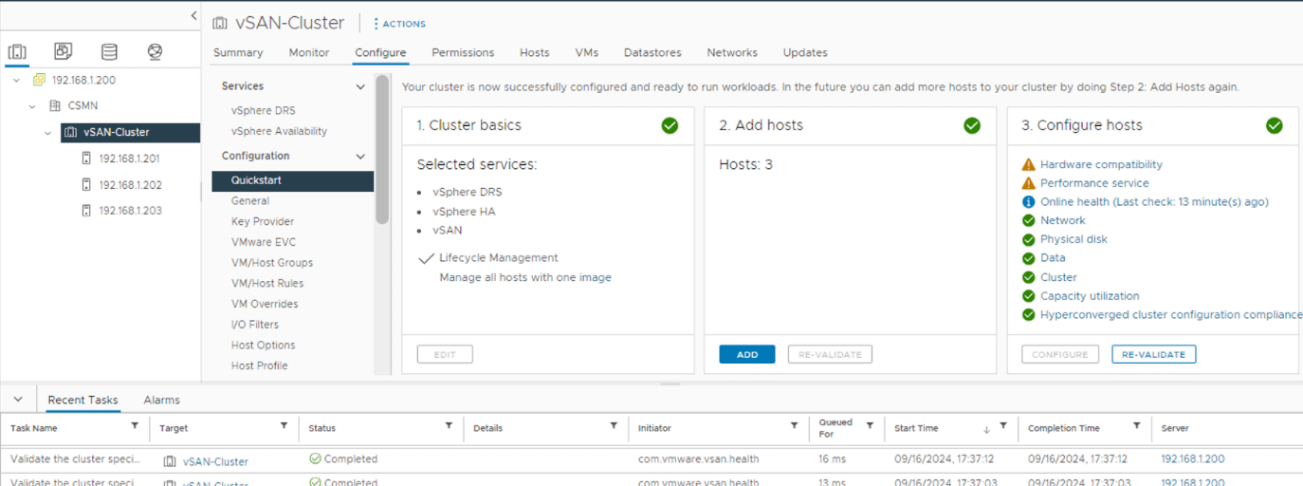Open the Datastores tab
1303x486 pixels.
[x=652, y=53]
